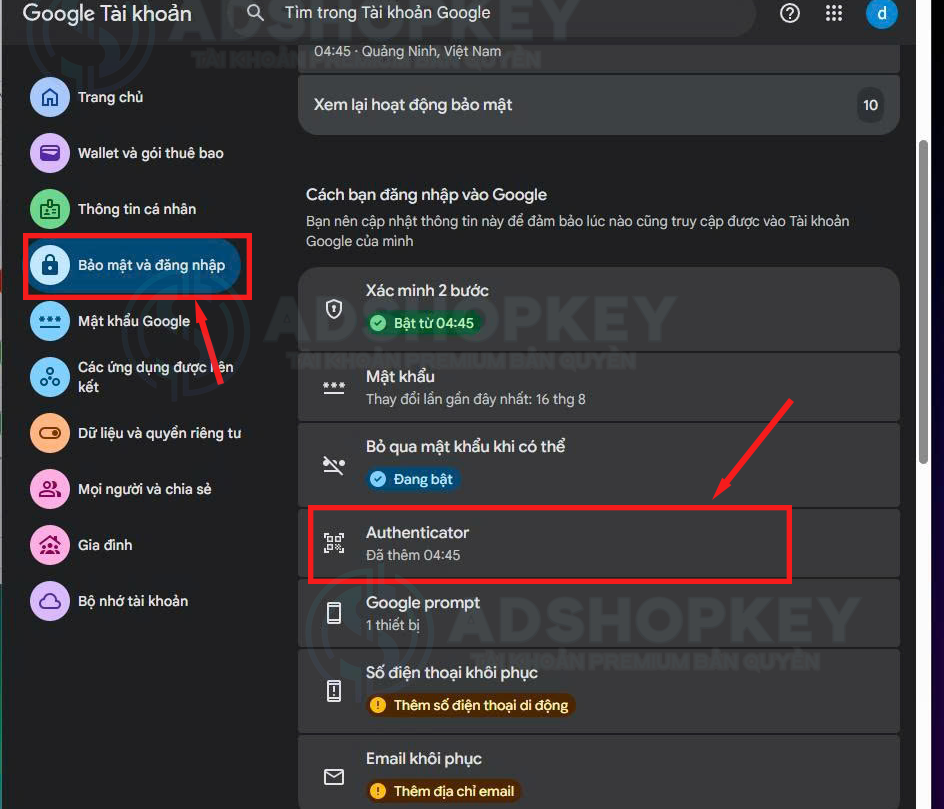The height and width of the screenshot is (809, 944).
Task: Click the Dữ liệu và quyền riêng tư icon
Action: 50,433
